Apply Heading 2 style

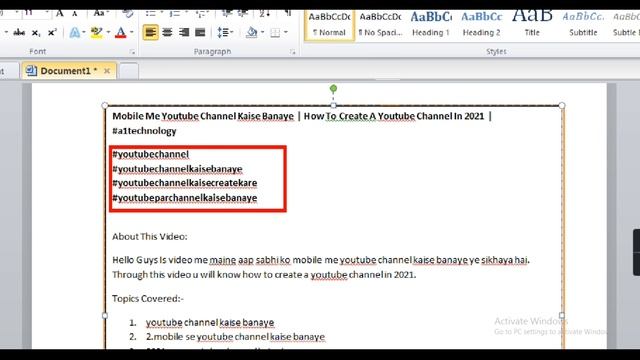click(x=482, y=25)
